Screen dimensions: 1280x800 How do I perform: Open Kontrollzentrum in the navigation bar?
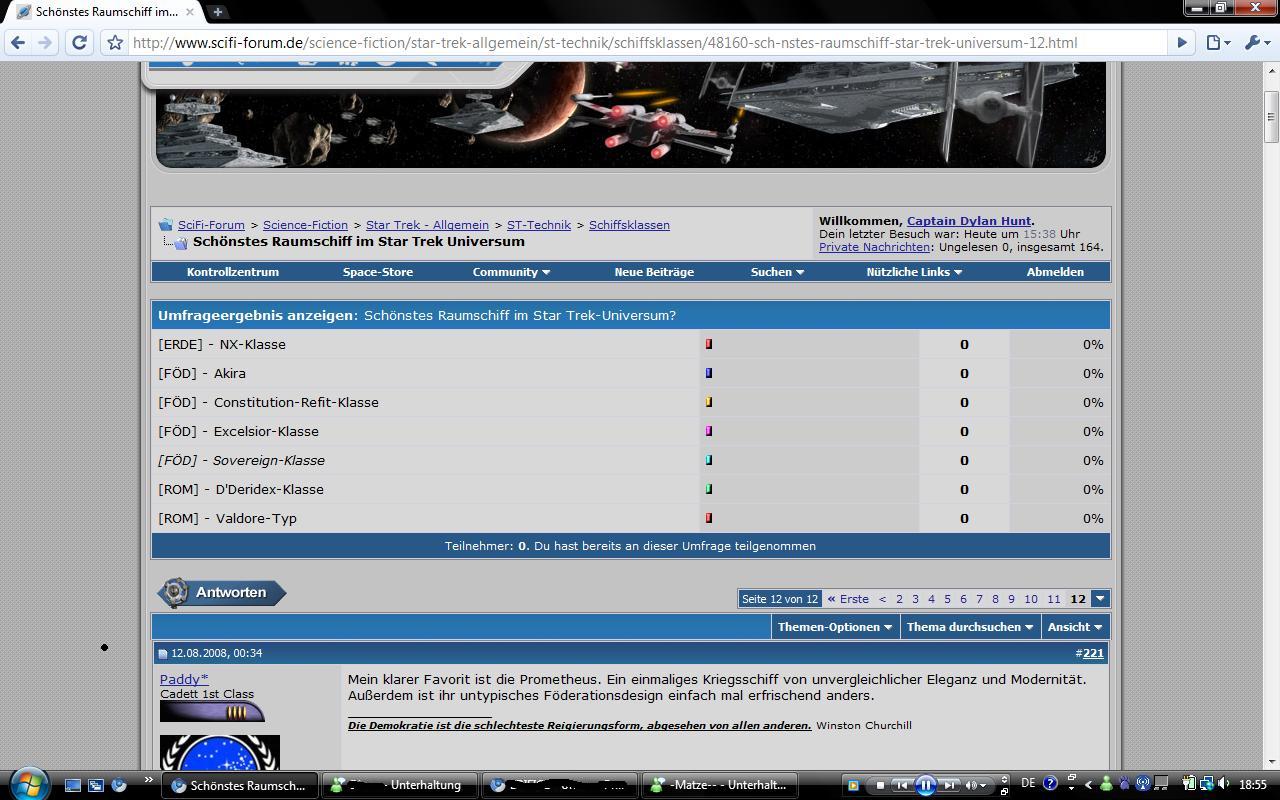tap(232, 272)
